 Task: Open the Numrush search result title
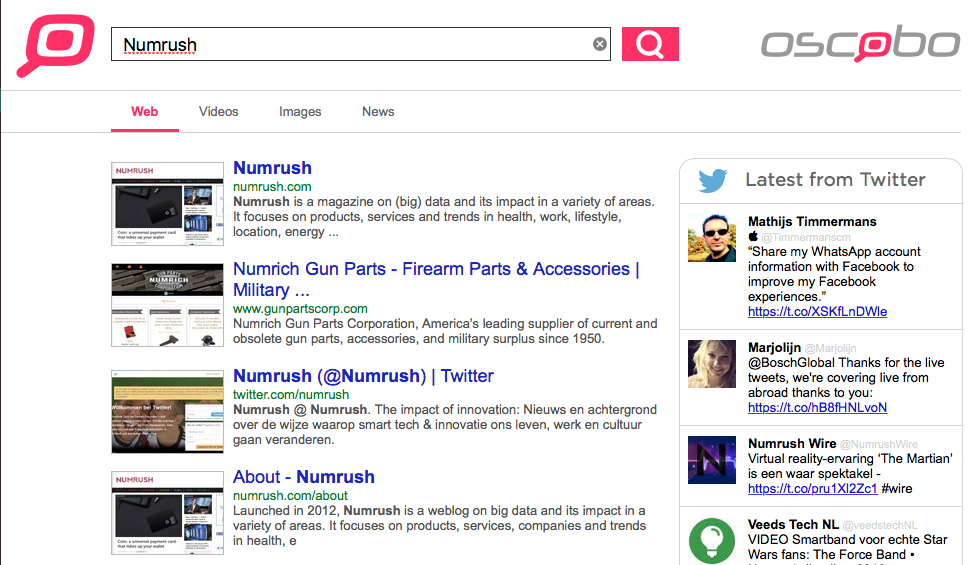click(272, 168)
